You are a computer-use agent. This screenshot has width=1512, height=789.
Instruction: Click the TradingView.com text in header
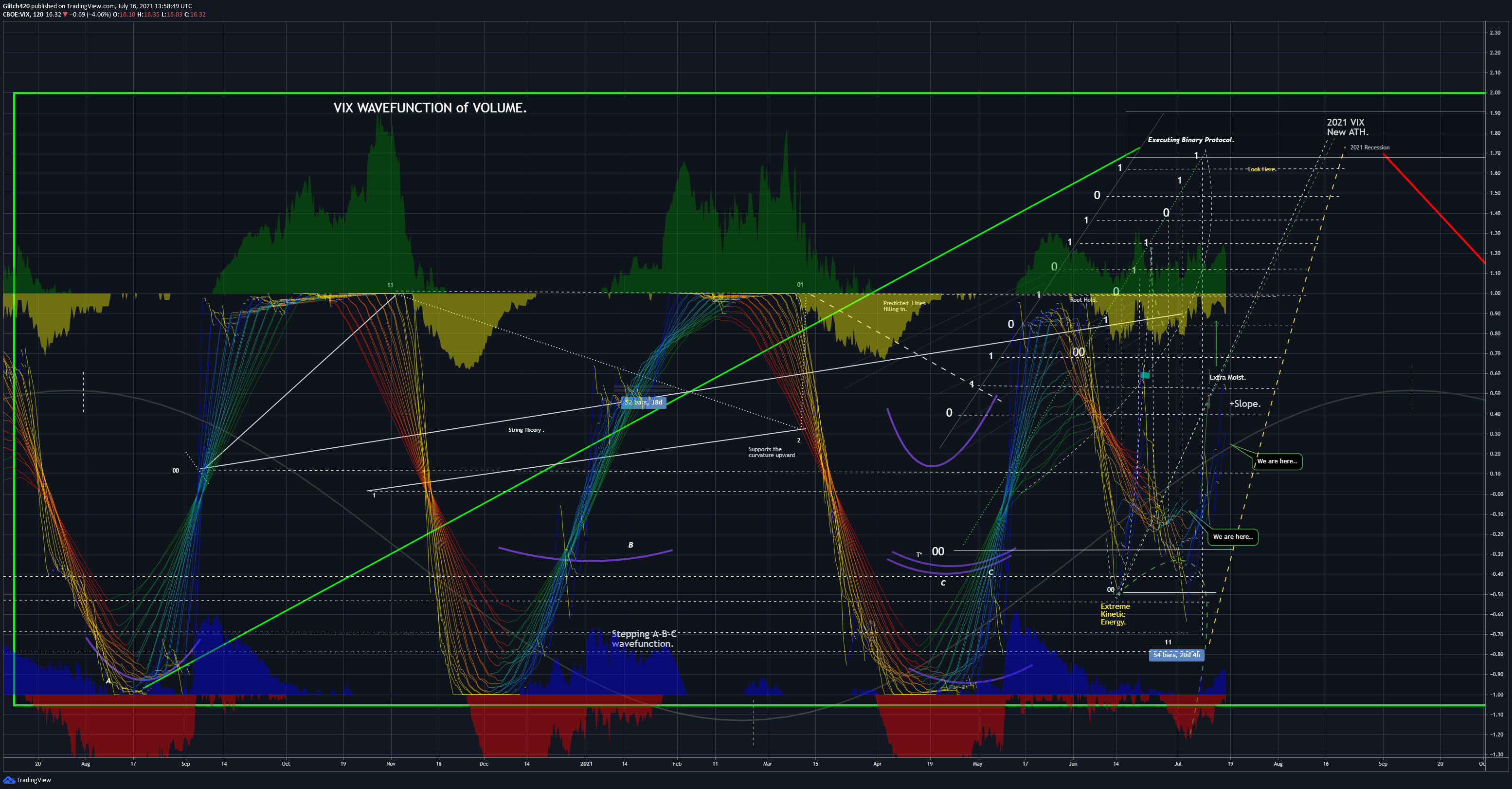(x=90, y=6)
